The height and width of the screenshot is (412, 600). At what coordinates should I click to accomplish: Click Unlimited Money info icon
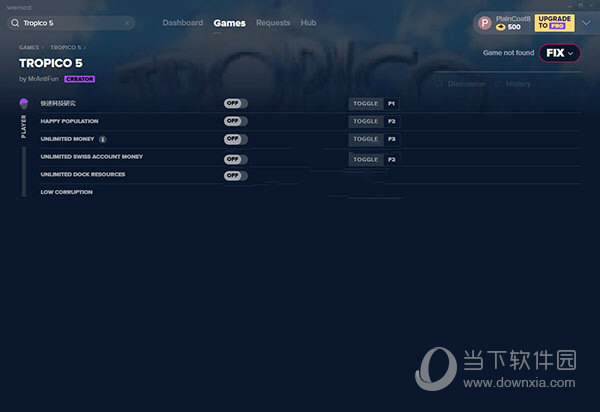tap(103, 139)
